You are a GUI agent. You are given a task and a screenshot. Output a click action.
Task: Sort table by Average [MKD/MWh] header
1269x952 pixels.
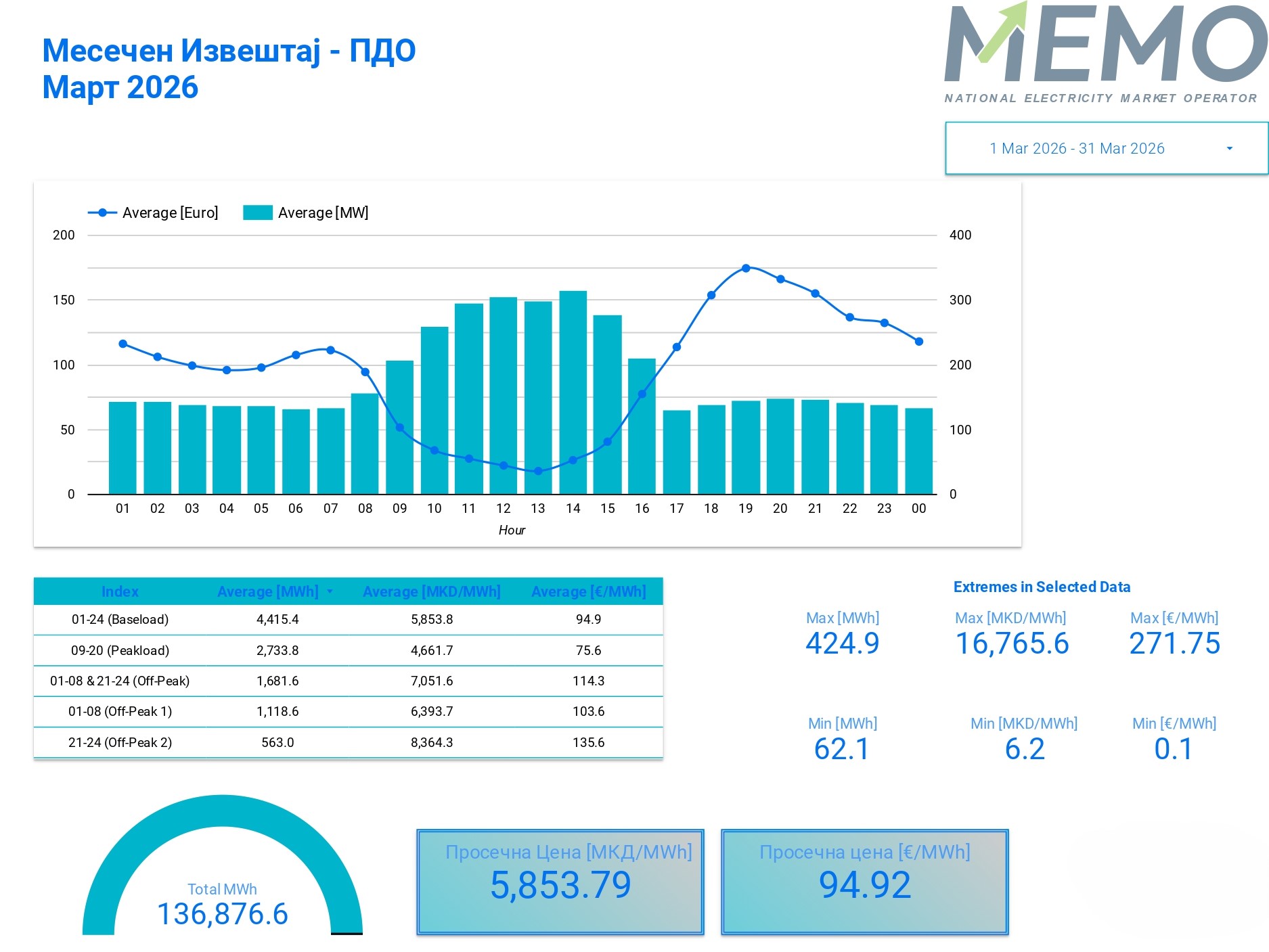click(x=431, y=591)
